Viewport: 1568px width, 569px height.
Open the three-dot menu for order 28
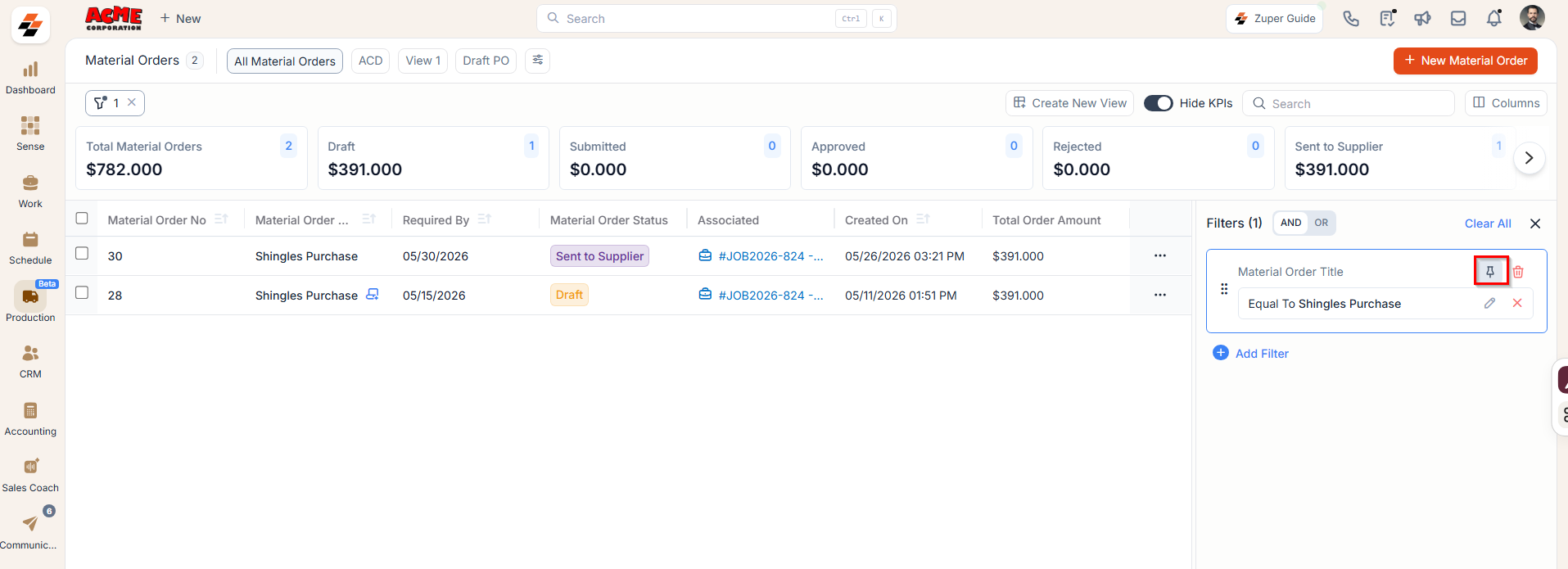click(1160, 295)
